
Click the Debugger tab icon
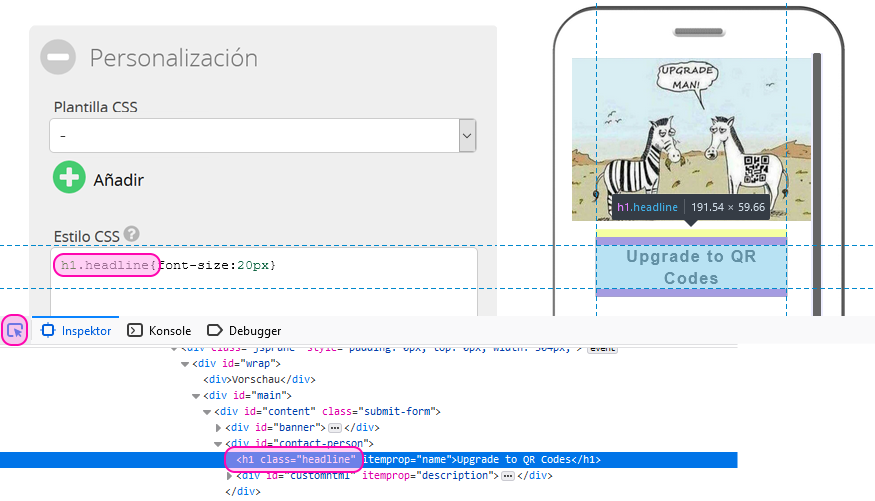tap(215, 330)
